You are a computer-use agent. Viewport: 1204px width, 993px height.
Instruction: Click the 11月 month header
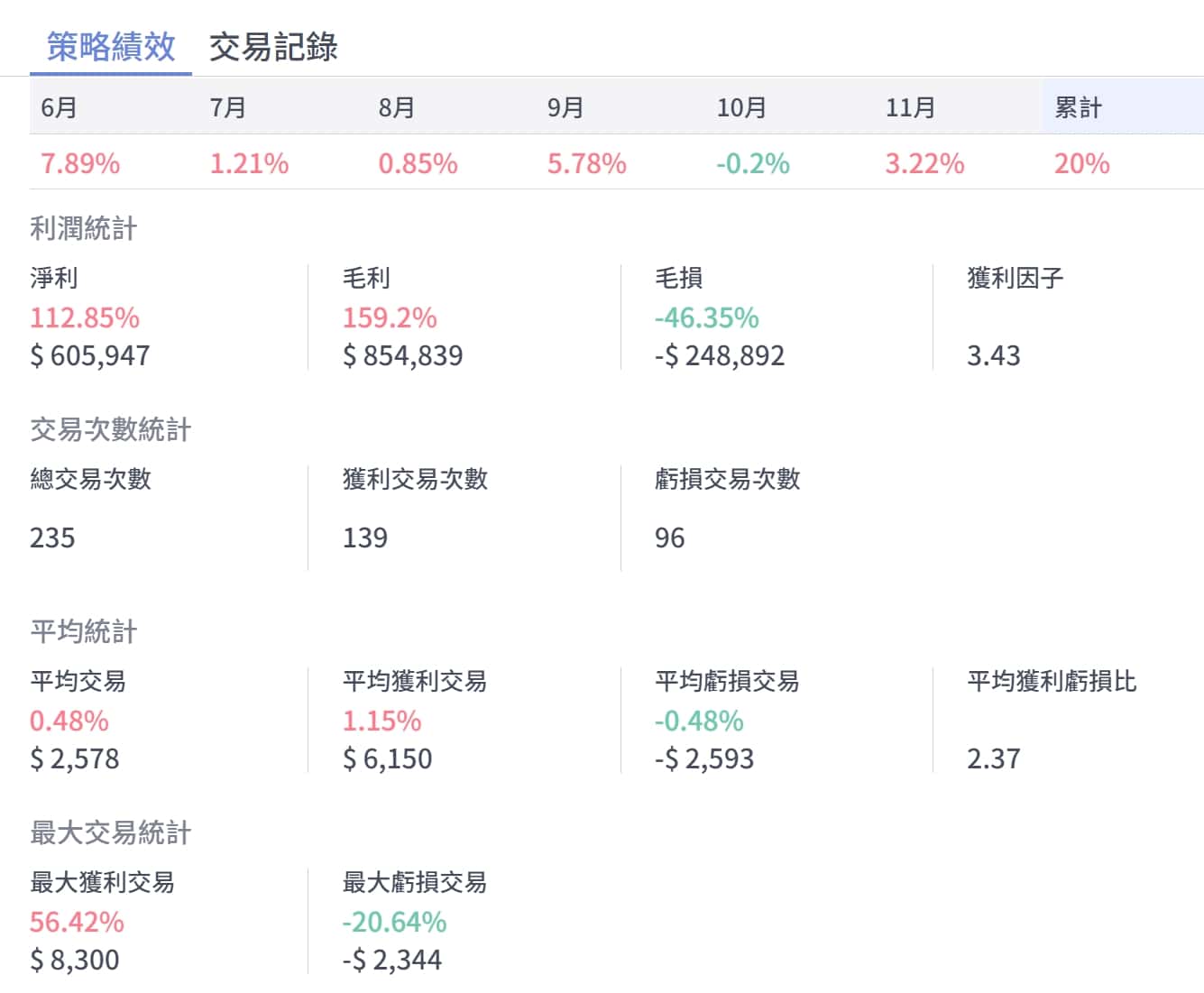[x=910, y=108]
